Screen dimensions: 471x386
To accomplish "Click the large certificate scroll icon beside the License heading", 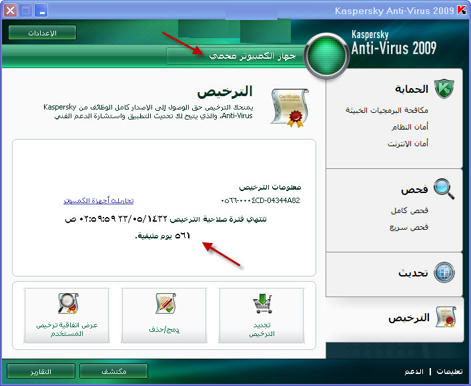I will coord(290,108).
